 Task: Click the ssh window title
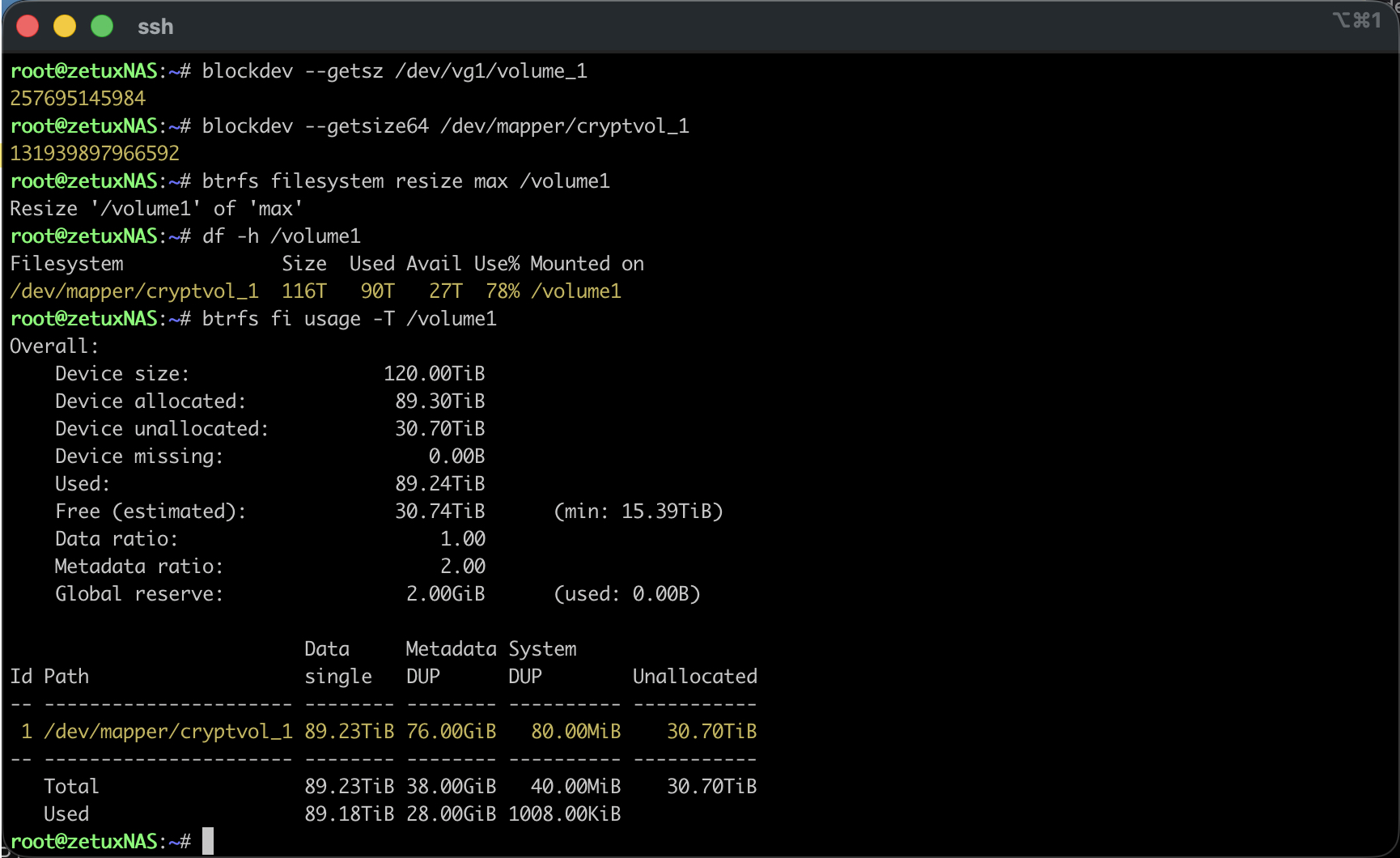pos(155,27)
